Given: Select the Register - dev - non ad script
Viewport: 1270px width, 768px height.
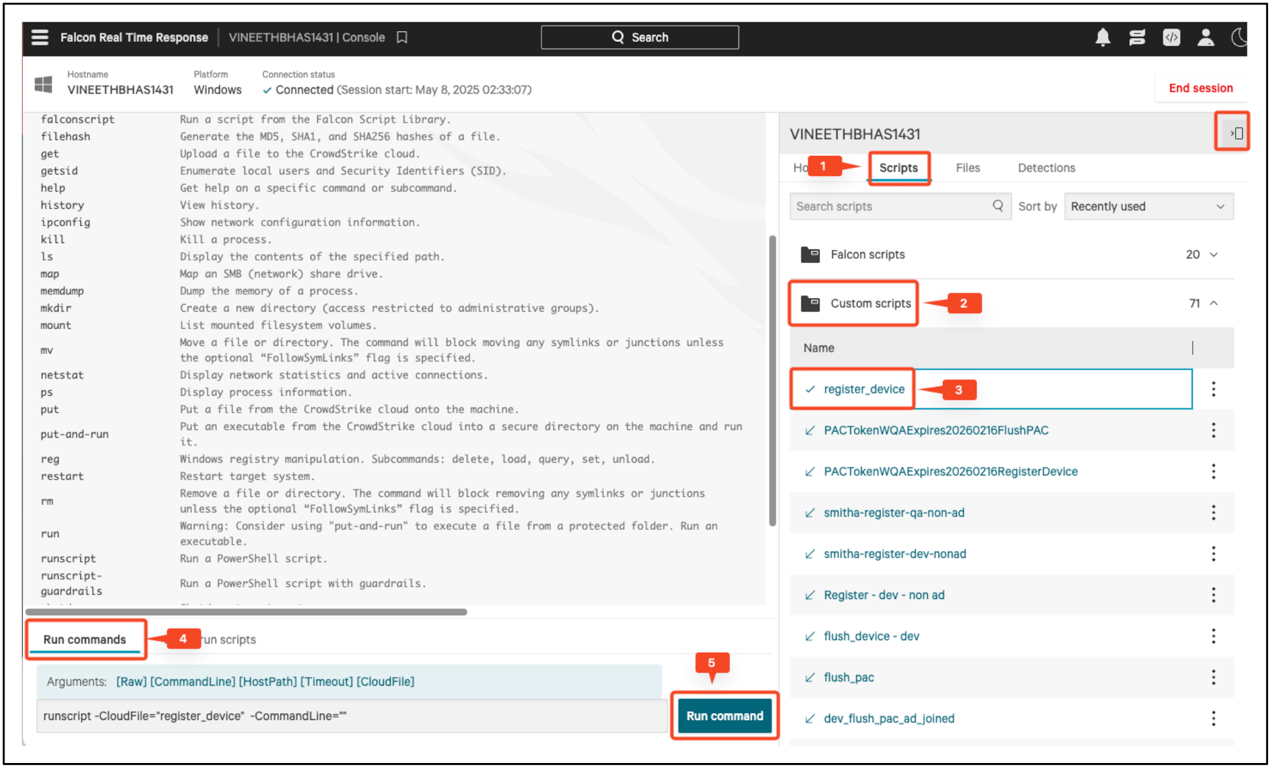Looking at the screenshot, I should tap(884, 595).
